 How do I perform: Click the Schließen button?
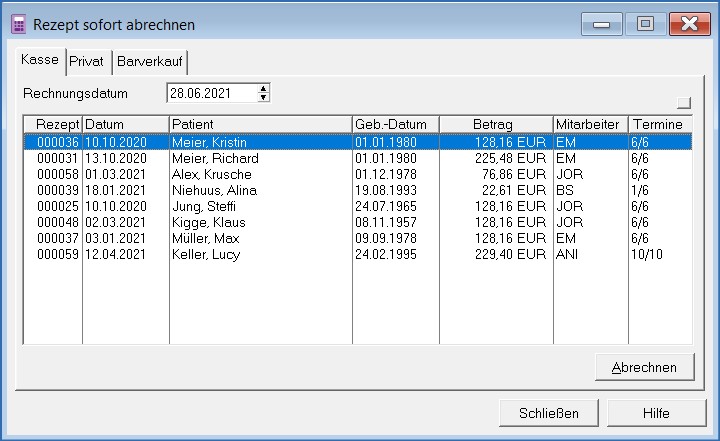point(549,413)
